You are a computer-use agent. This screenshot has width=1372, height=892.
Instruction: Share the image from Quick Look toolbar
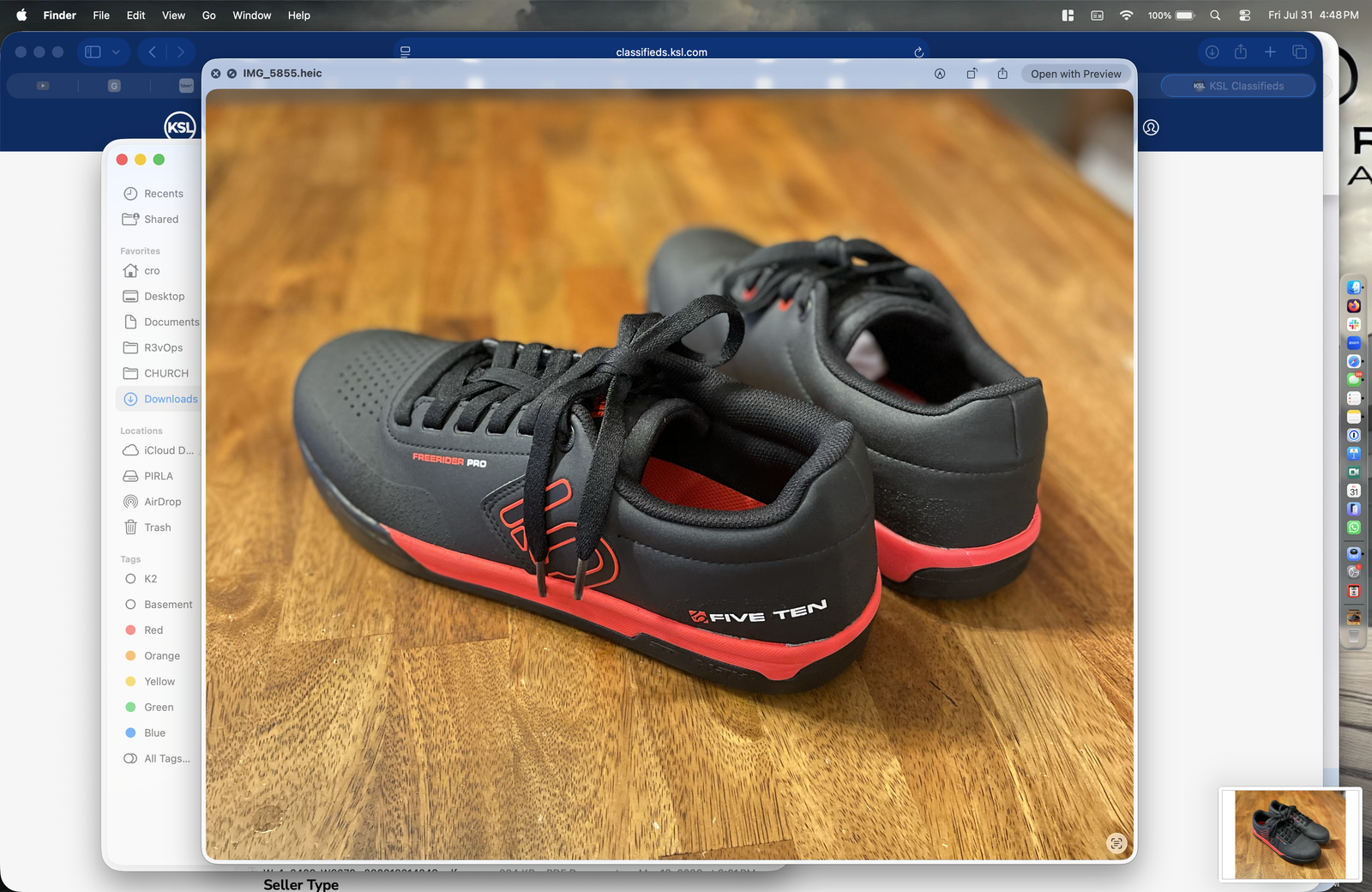1002,74
